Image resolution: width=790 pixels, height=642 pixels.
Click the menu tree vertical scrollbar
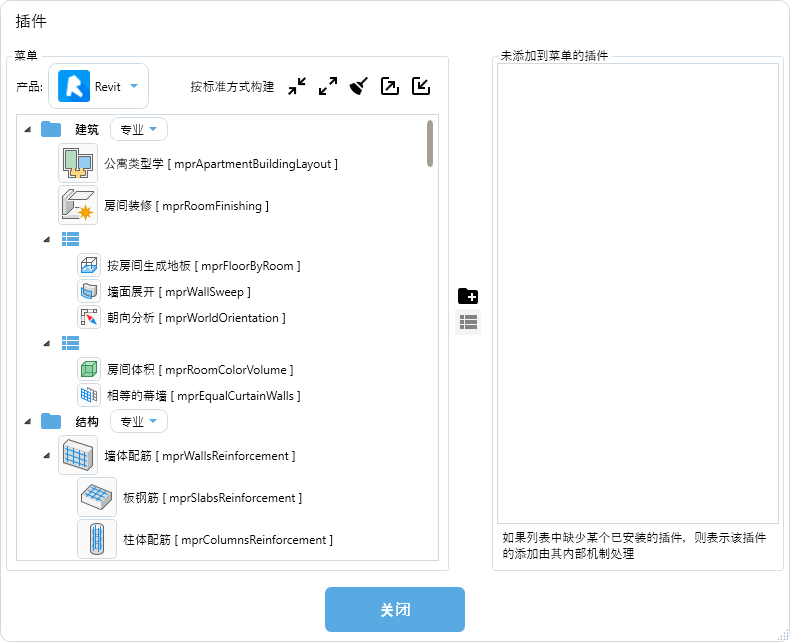coord(430,143)
